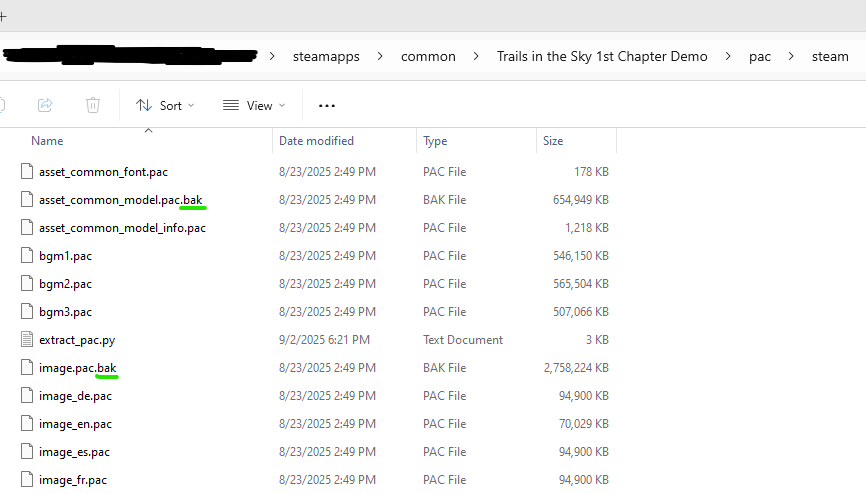Select file asset_common_font.pac
Screen dimensions: 866x494
[x=103, y=172]
